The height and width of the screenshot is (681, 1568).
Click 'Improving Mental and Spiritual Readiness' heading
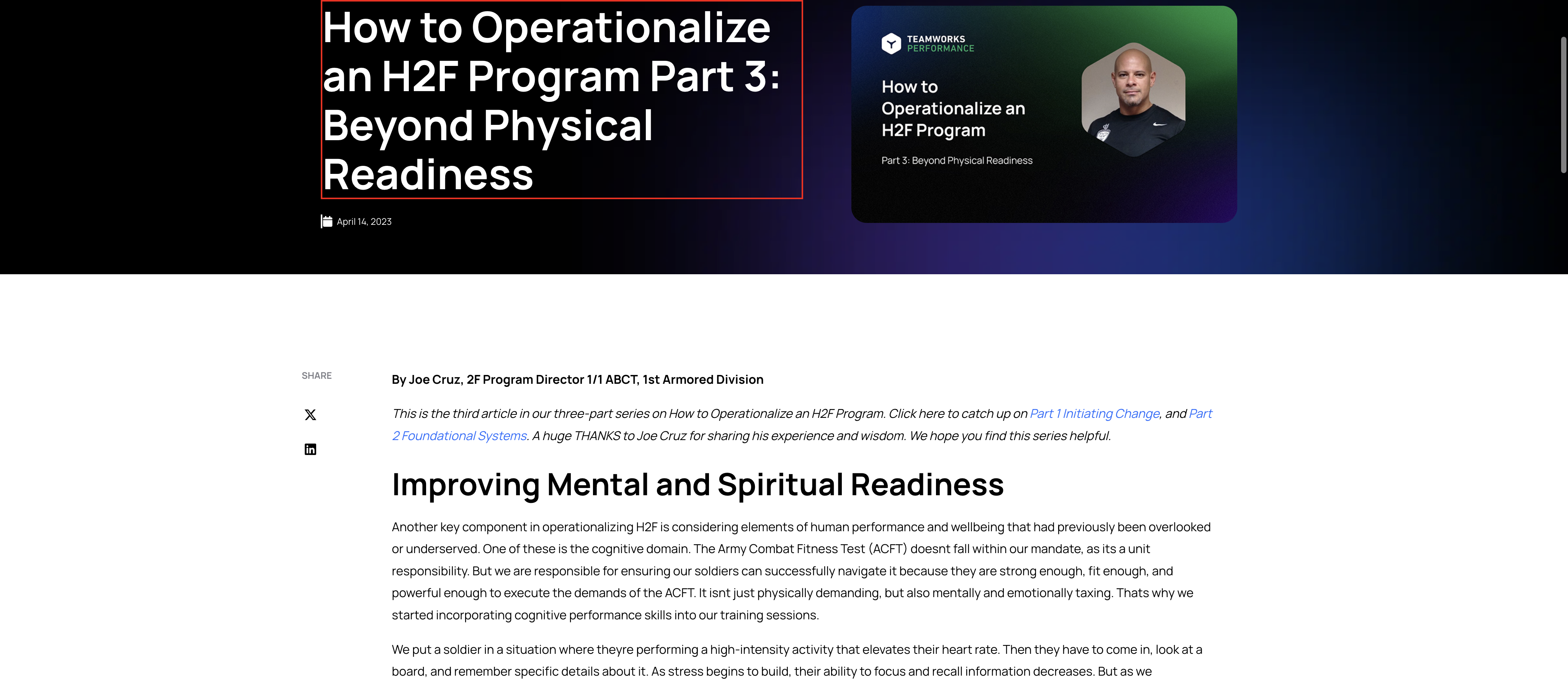(x=697, y=485)
